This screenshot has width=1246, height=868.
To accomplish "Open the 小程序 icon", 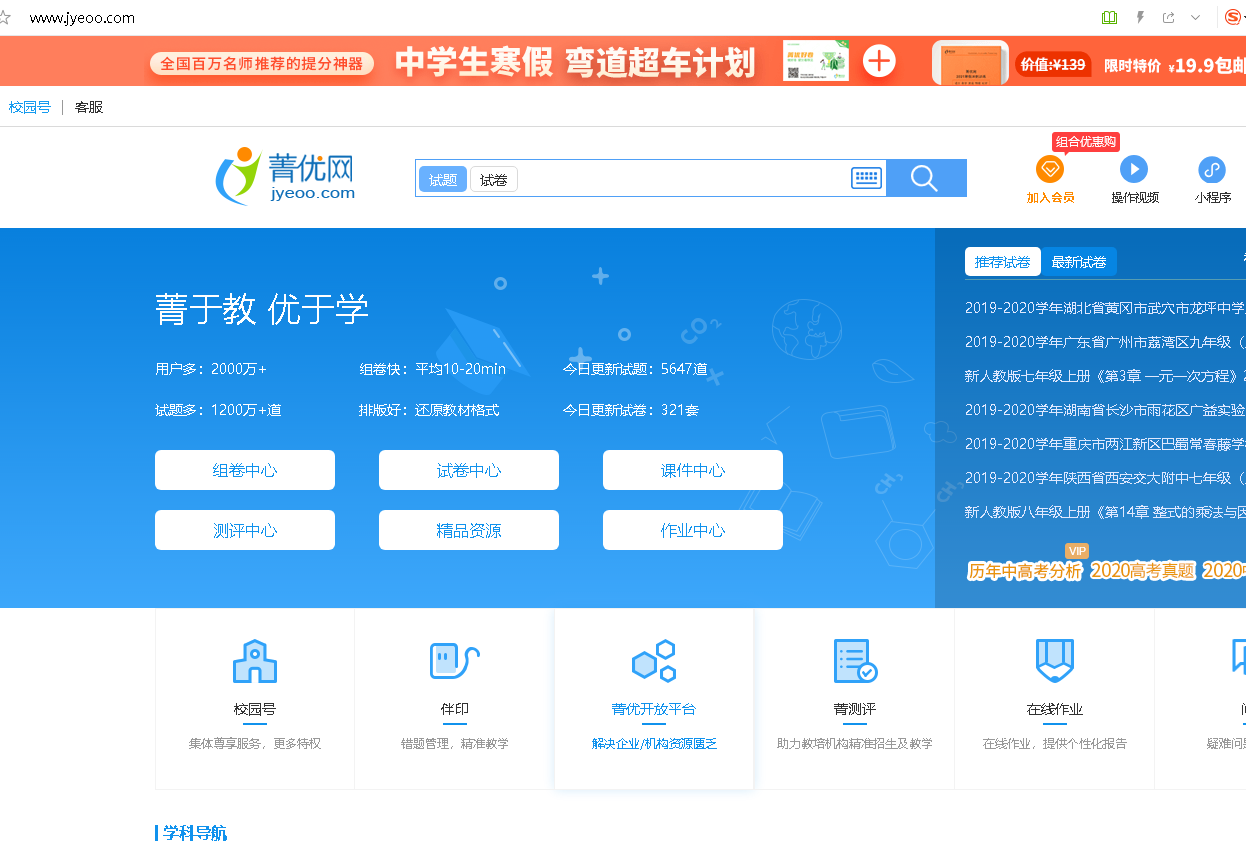I will 1212,168.
